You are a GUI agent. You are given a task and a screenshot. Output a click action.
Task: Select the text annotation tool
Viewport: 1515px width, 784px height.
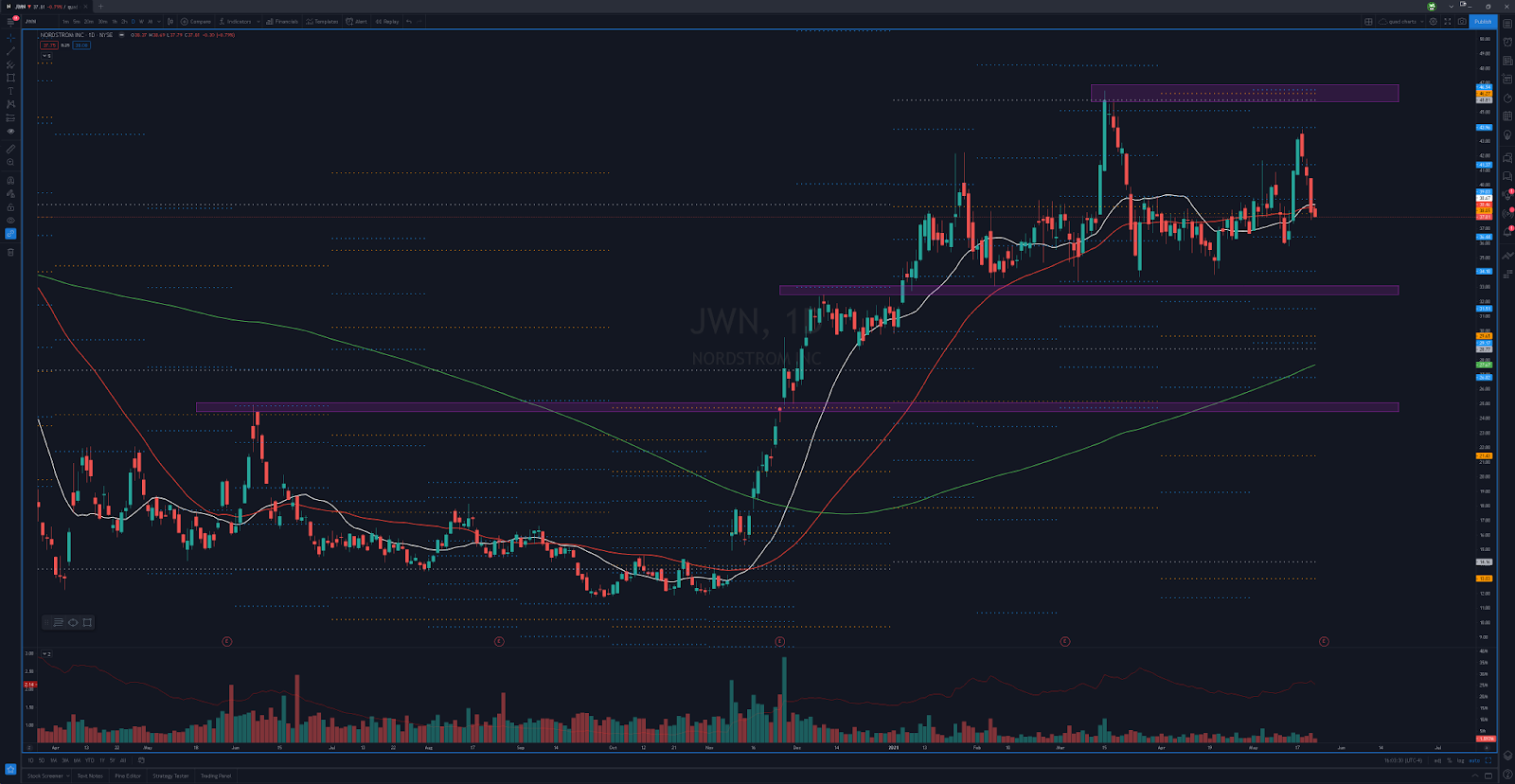pos(10,91)
